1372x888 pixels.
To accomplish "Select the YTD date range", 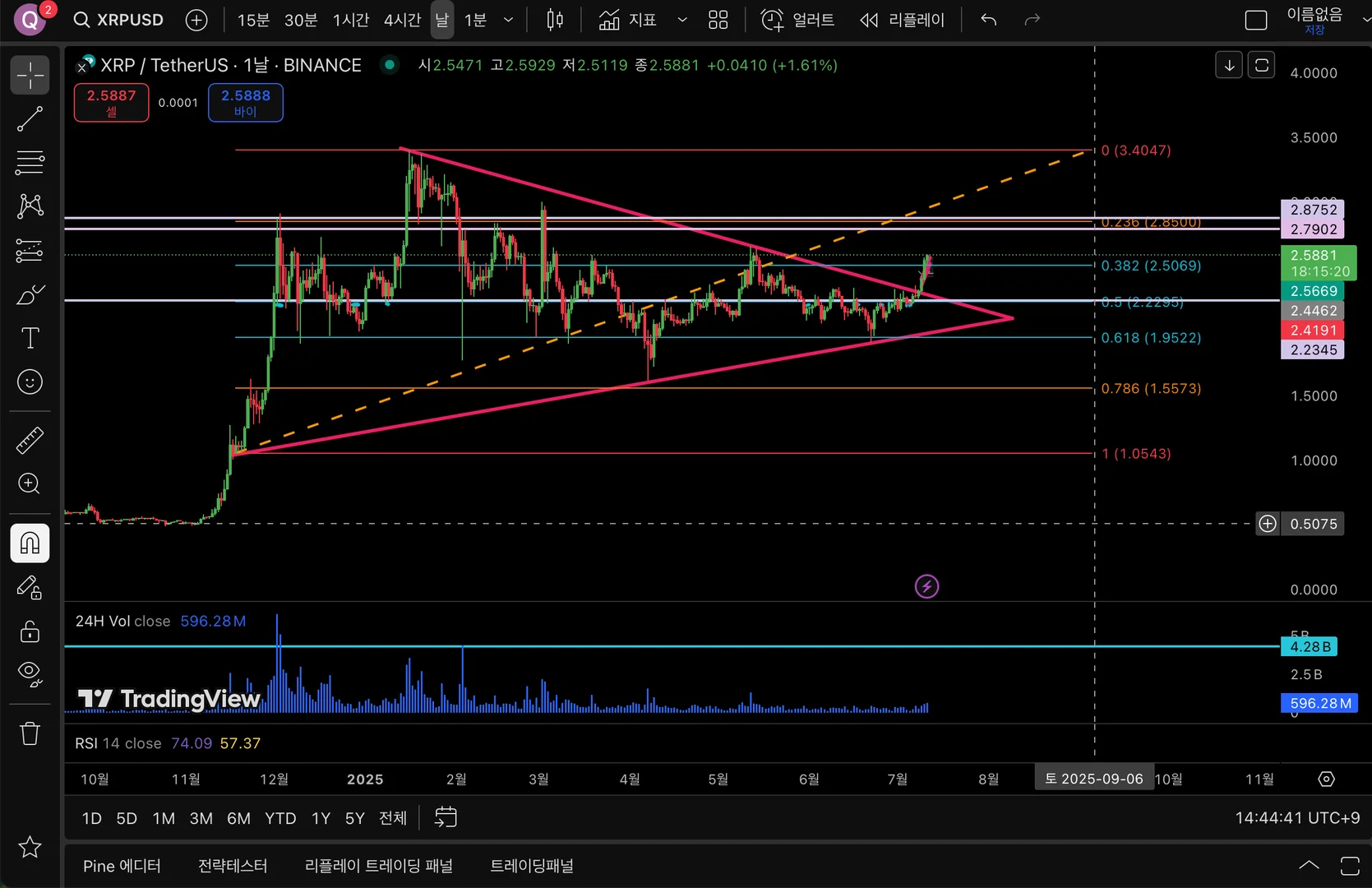I will (x=280, y=818).
